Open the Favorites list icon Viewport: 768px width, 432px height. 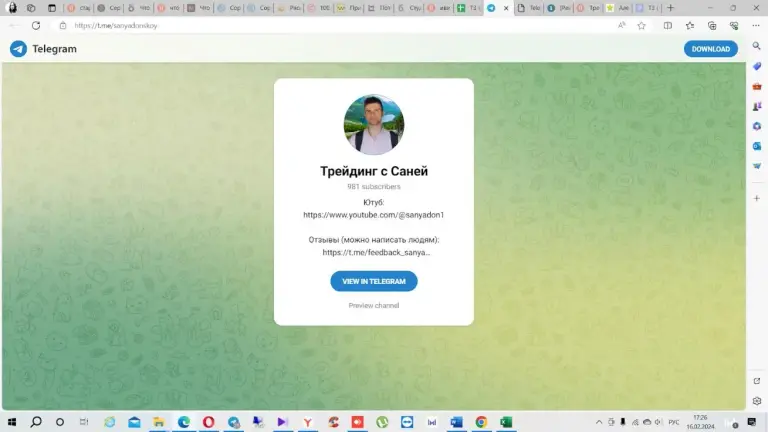coord(690,25)
